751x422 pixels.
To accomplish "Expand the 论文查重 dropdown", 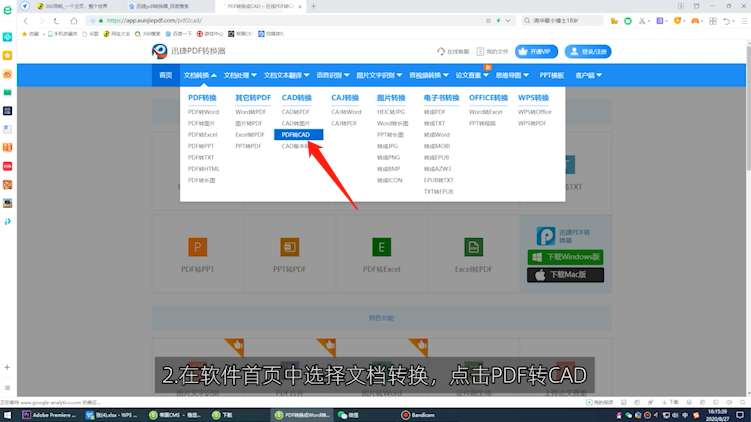I will pos(472,75).
